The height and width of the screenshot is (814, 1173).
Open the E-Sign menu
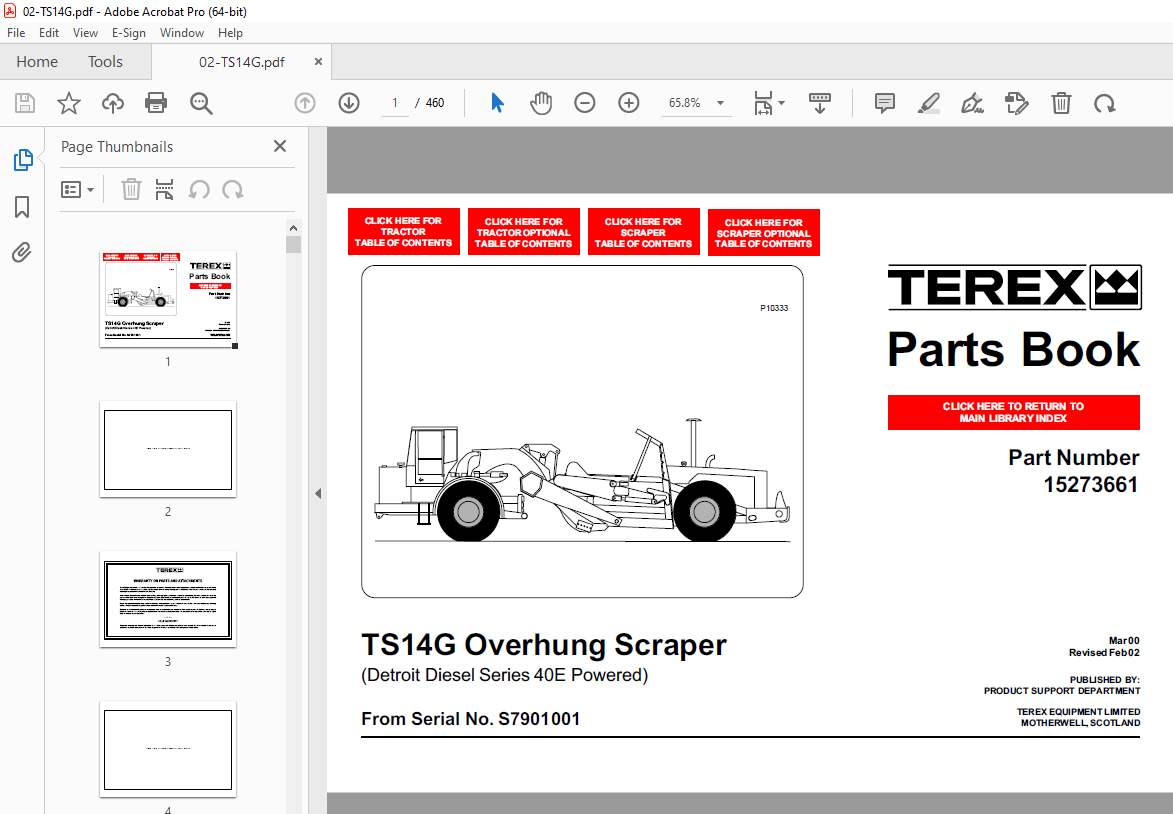point(129,33)
